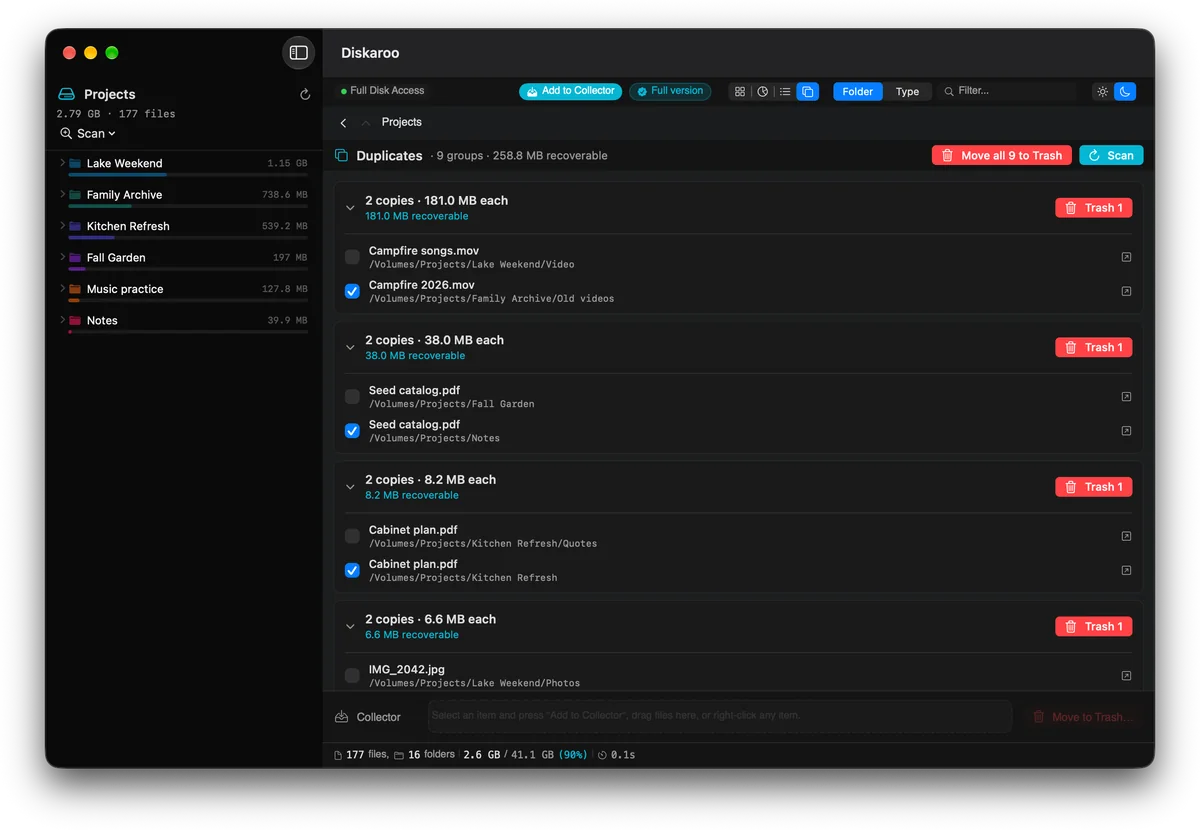Expand the Notes folder
1200x830 pixels.
pos(62,321)
